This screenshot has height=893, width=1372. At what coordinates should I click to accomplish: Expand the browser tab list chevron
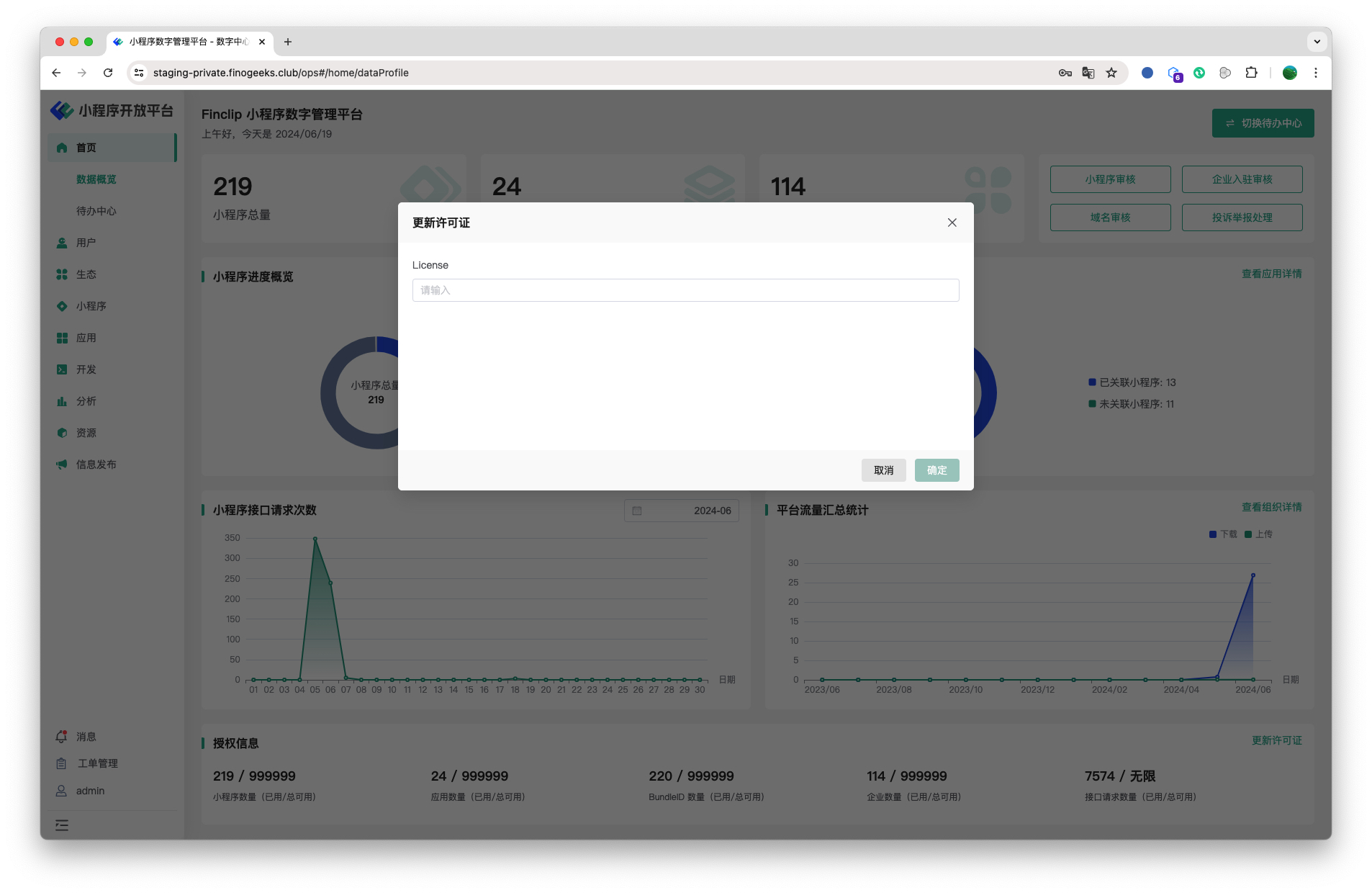click(x=1317, y=42)
